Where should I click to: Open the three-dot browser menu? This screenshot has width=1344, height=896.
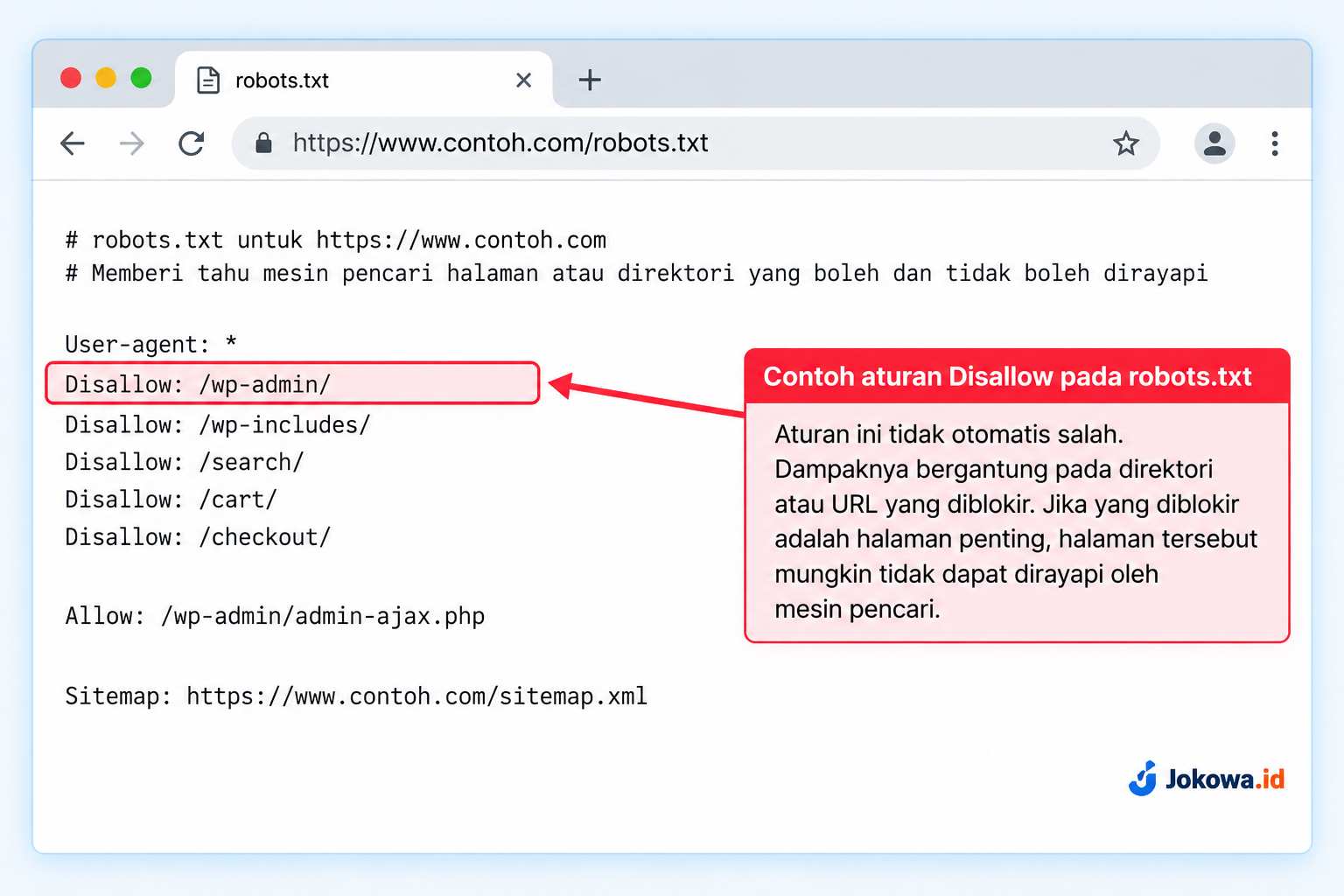[x=1275, y=143]
